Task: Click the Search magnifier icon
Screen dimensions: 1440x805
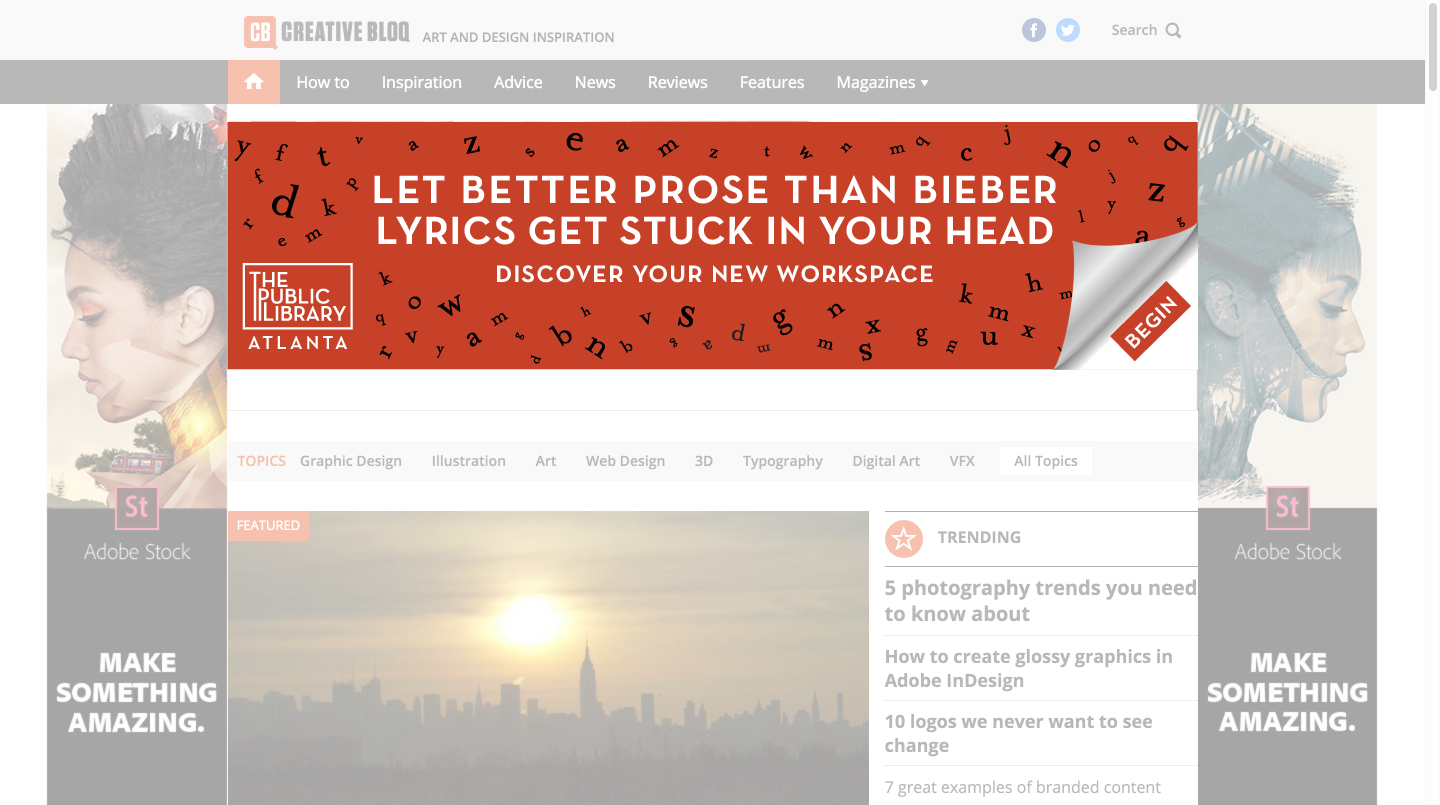Action: tap(1173, 30)
